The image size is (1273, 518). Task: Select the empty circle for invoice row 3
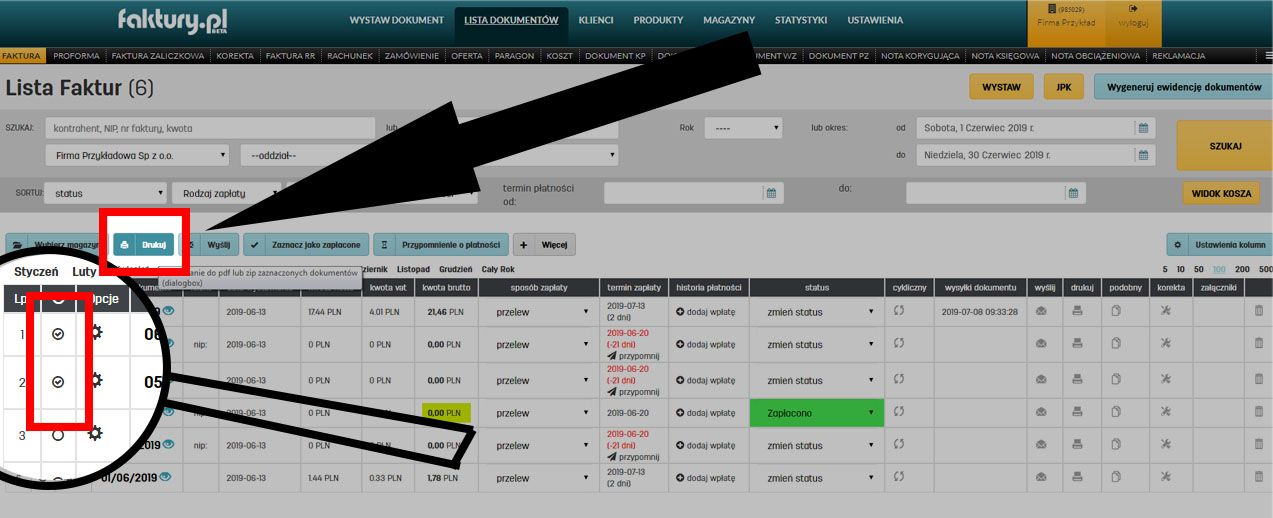(58, 434)
